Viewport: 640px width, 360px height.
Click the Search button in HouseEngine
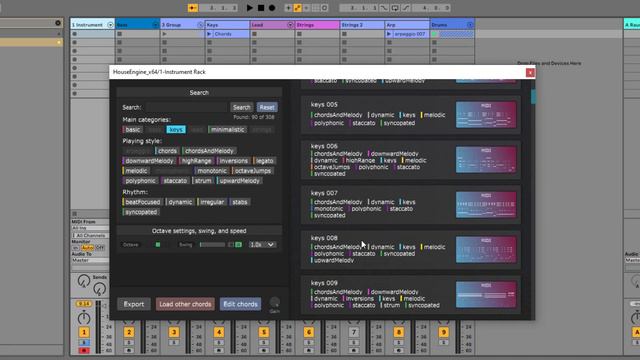[241, 107]
